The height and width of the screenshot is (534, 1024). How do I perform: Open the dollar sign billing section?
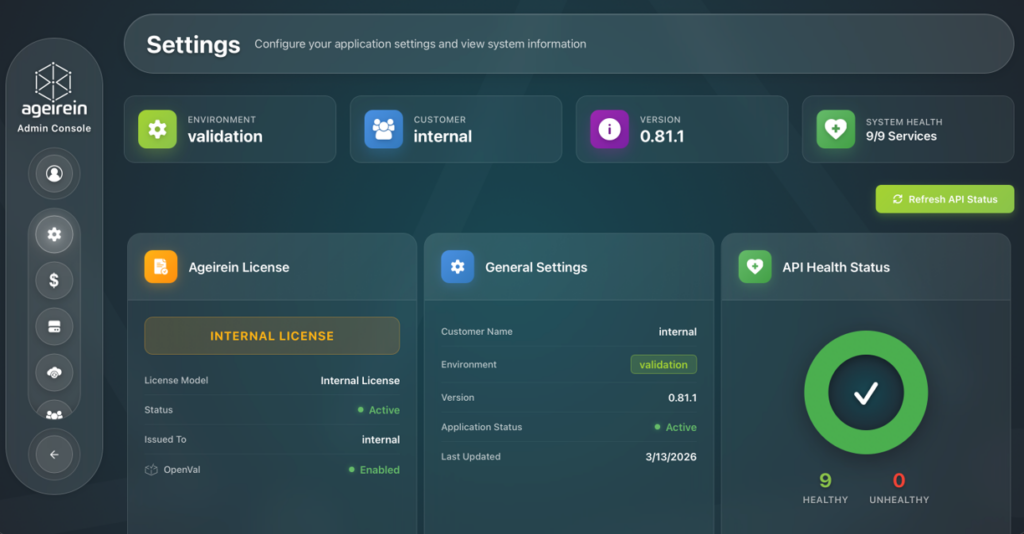pyautogui.click(x=54, y=281)
